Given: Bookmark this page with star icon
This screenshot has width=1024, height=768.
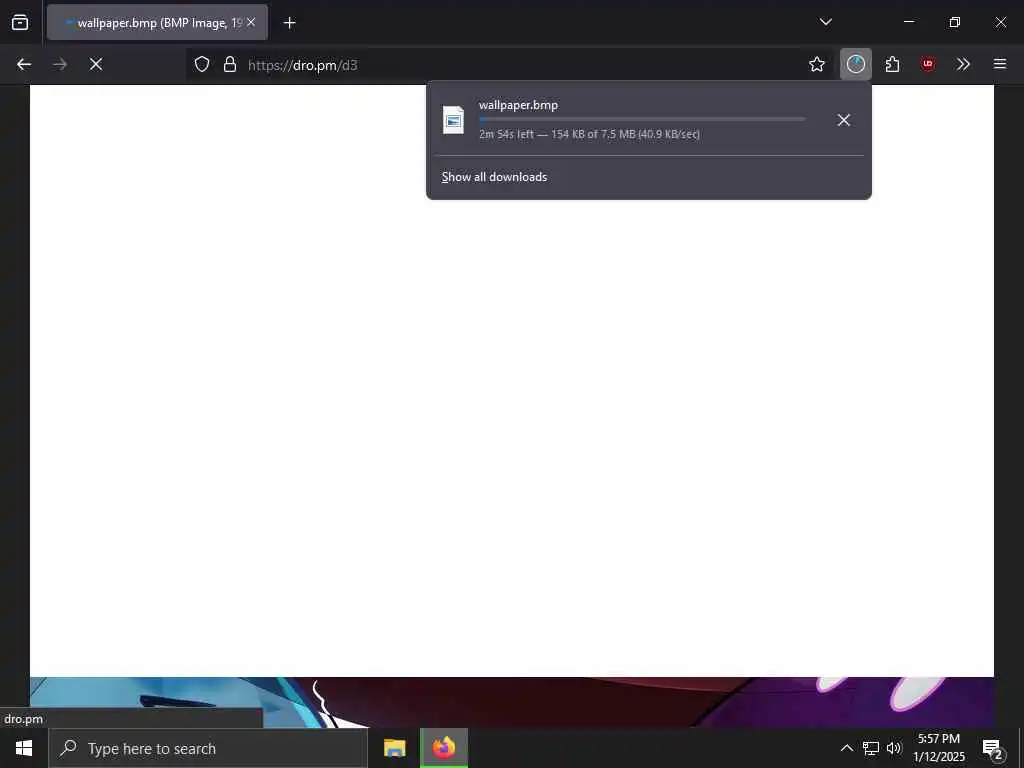Looking at the screenshot, I should tap(816, 64).
